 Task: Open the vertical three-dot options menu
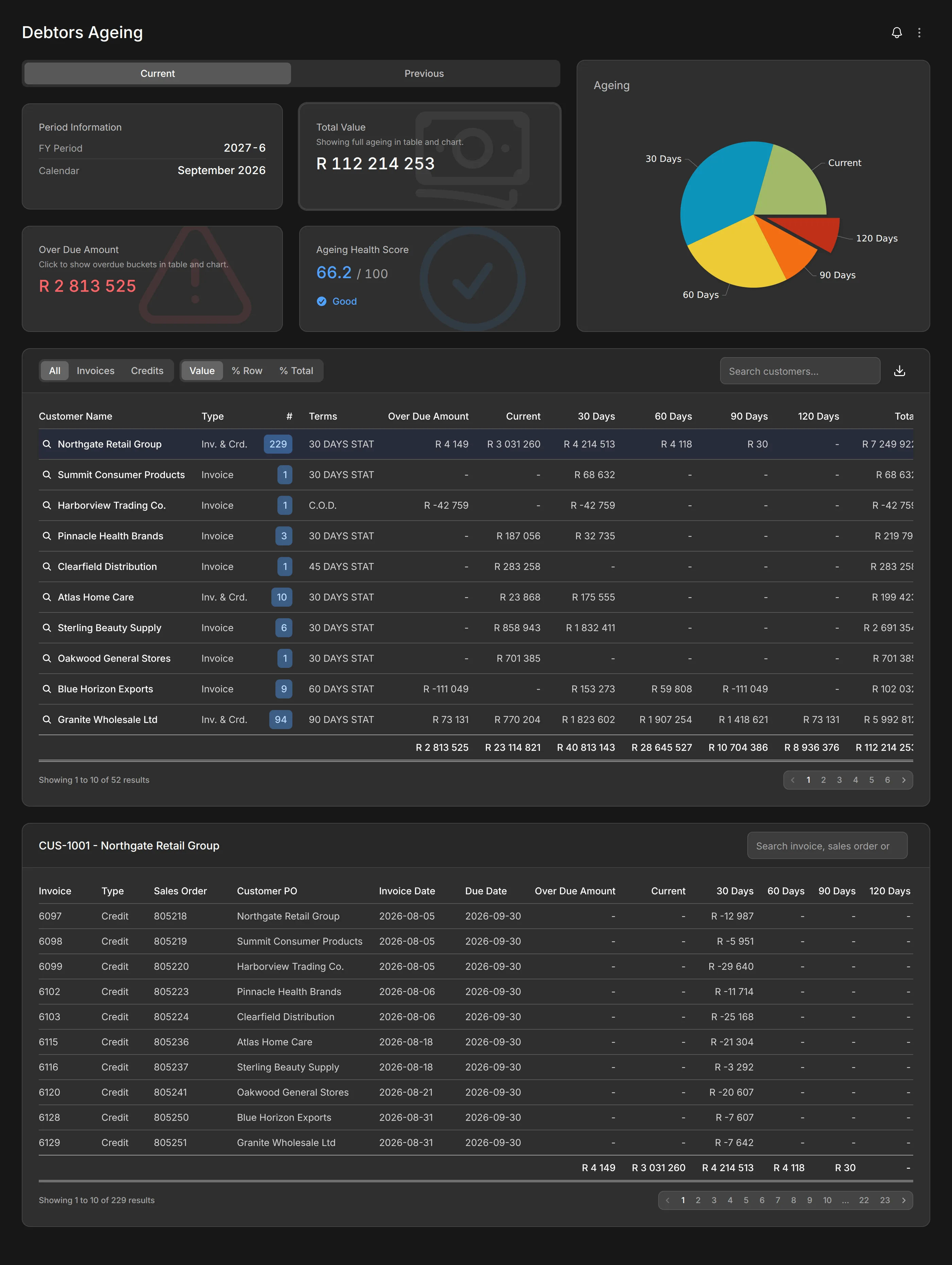point(919,33)
